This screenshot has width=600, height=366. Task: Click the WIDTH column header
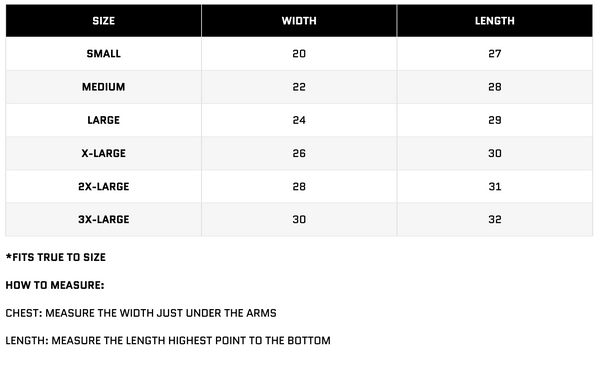point(299,21)
